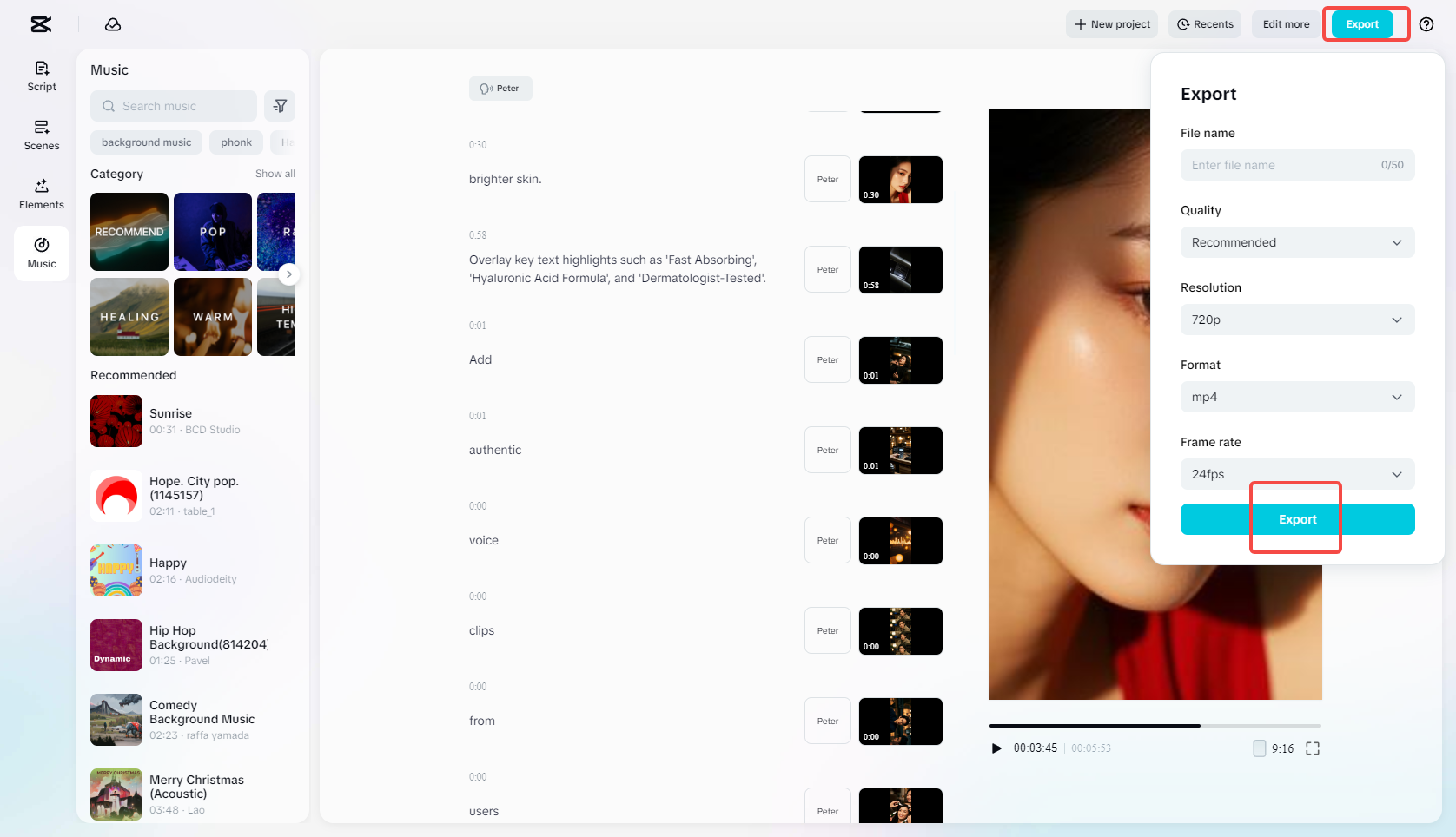Viewport: 1456px width, 837px height.
Task: Open the Recents menu
Action: coord(1205,24)
